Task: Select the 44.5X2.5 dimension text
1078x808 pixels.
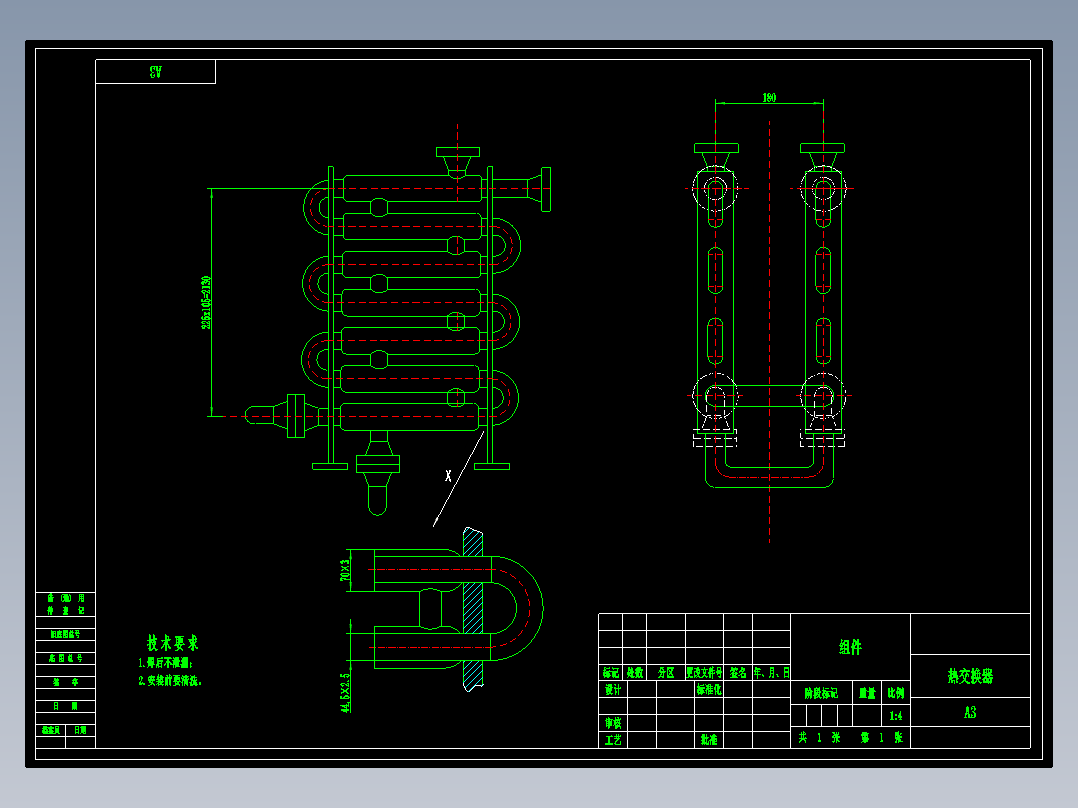Action: click(345, 692)
